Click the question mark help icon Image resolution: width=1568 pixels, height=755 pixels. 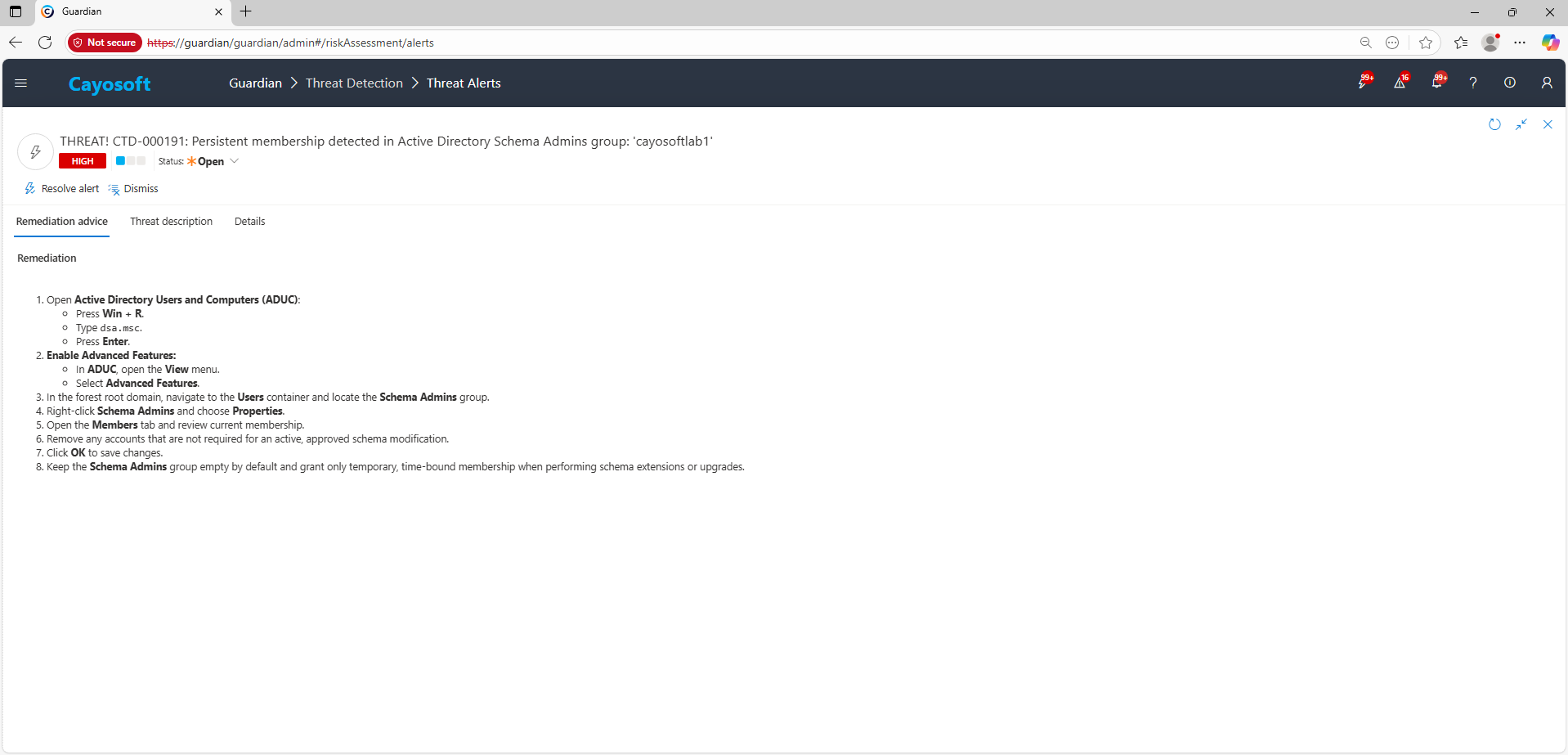[x=1473, y=83]
